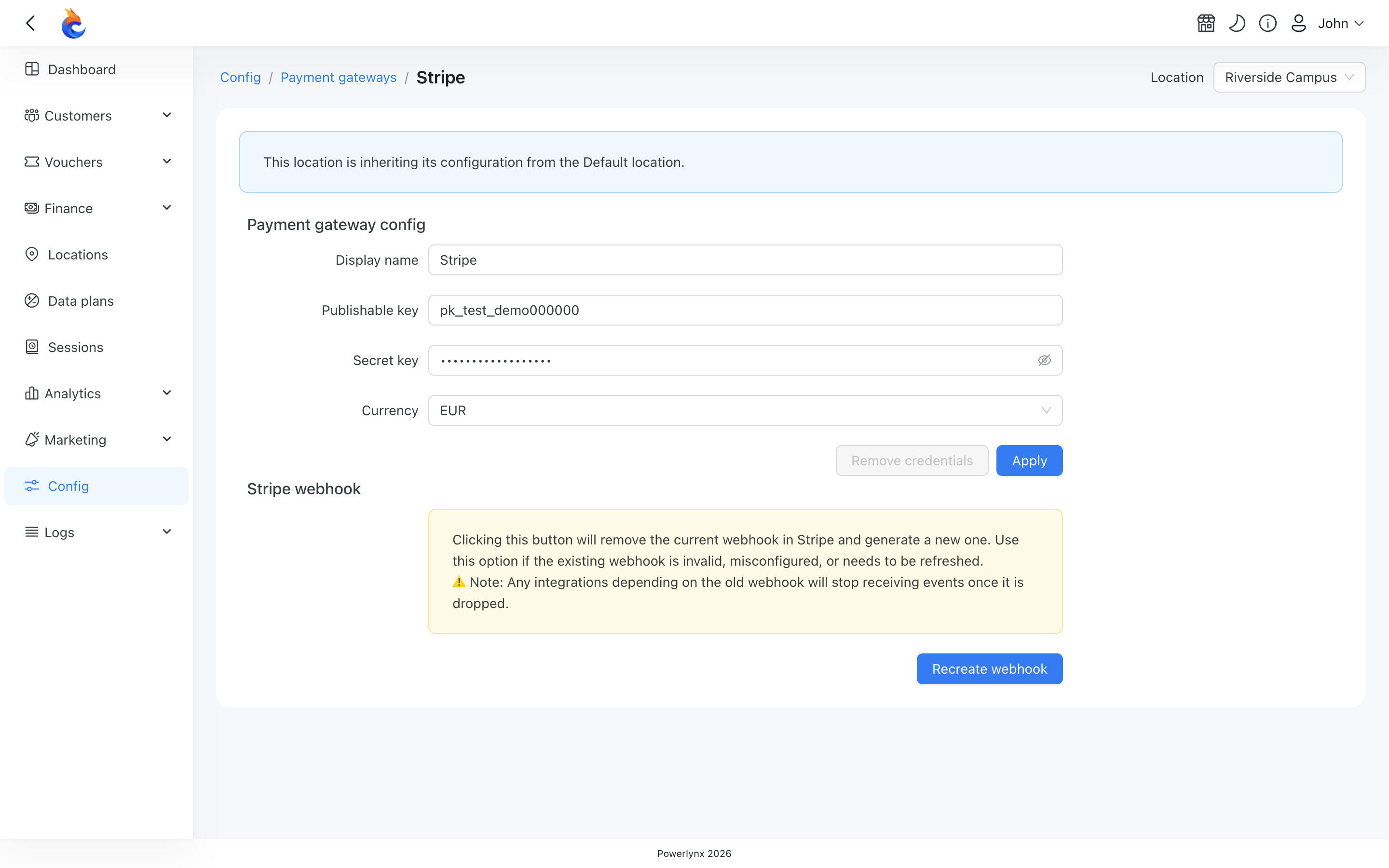Click the Publishable key input field
This screenshot has width=1389, height=868.
pyautogui.click(x=745, y=310)
